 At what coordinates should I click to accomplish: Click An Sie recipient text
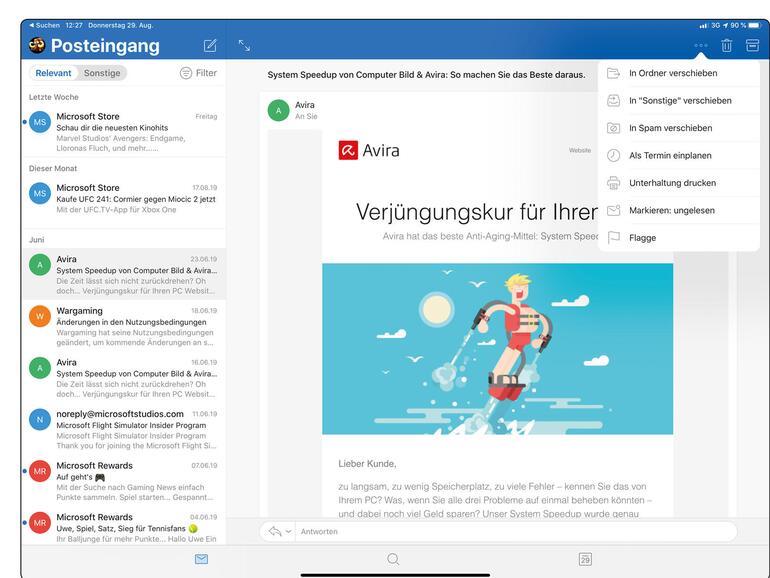point(306,116)
